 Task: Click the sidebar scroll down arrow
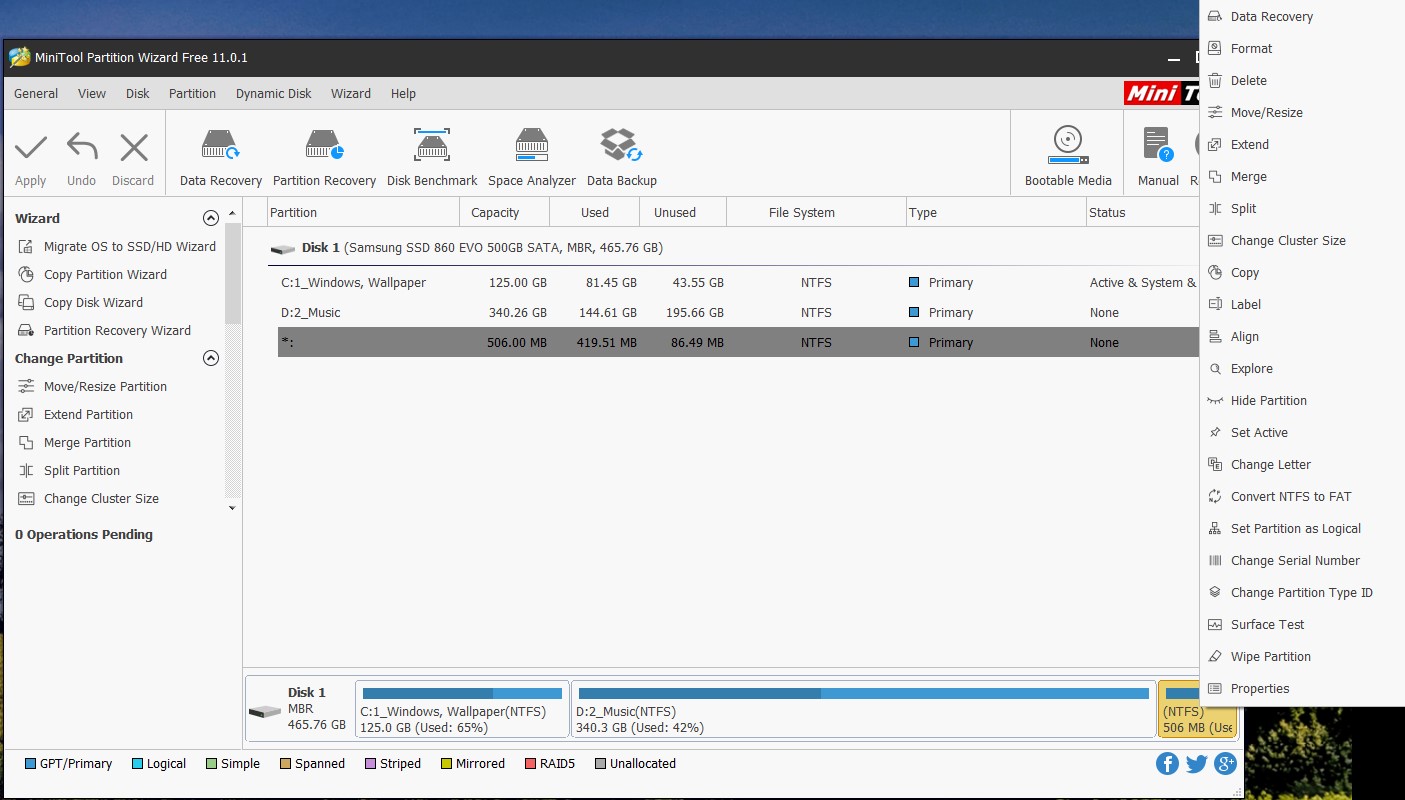[233, 508]
